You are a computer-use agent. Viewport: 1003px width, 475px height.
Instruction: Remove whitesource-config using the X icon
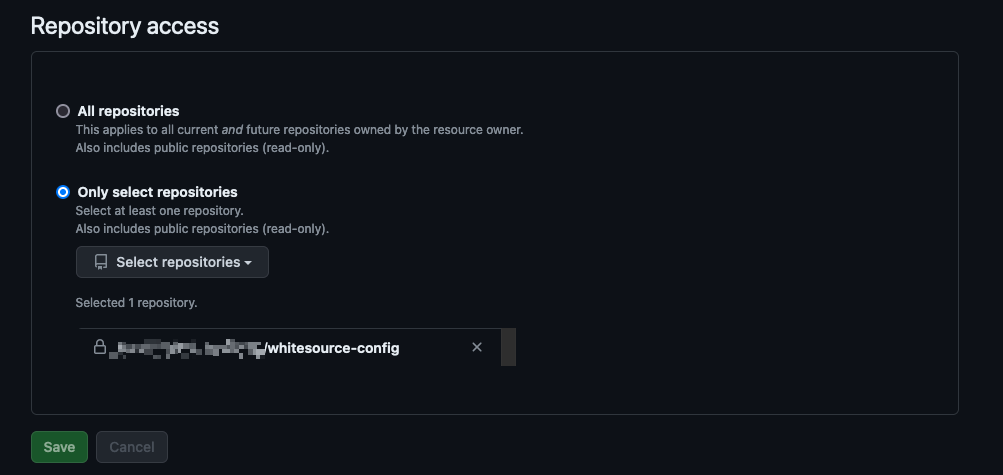(x=477, y=347)
